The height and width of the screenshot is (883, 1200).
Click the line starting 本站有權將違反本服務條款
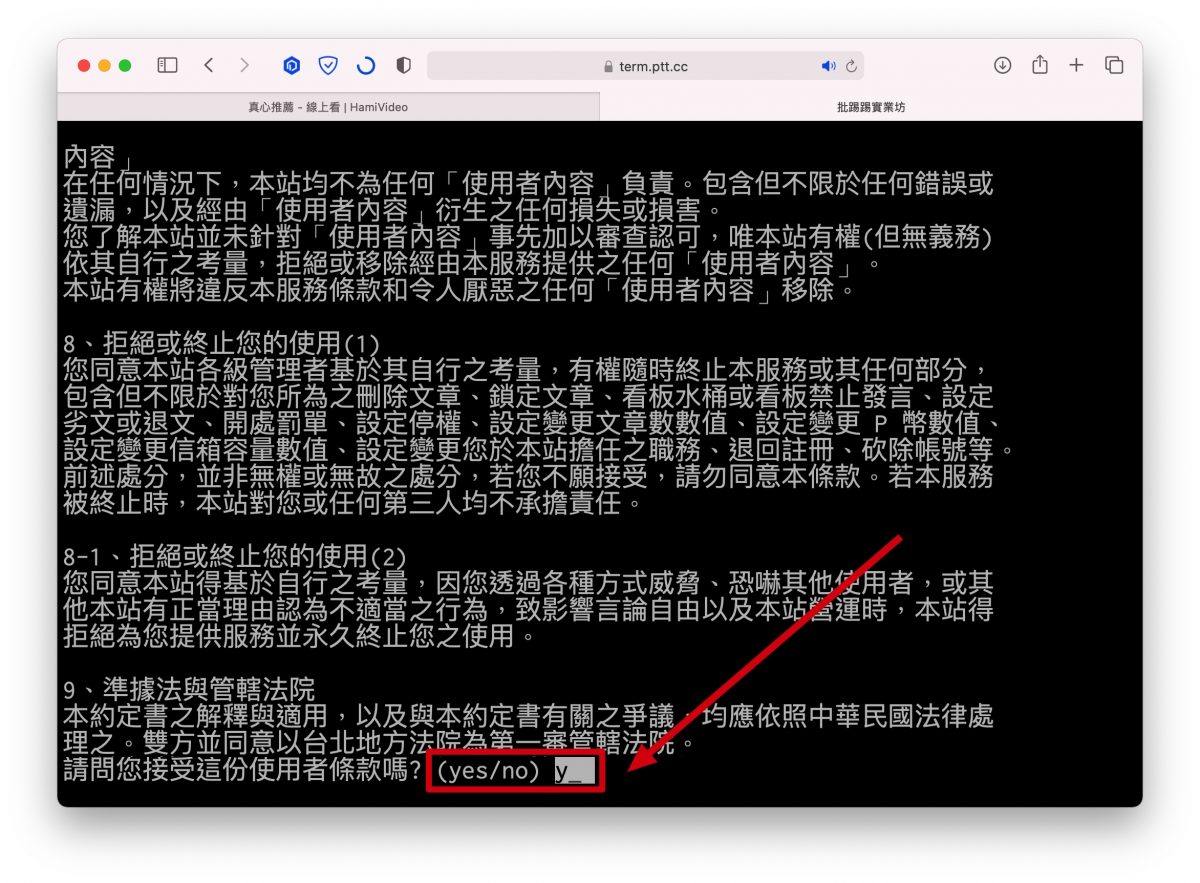pyautogui.click(x=461, y=291)
